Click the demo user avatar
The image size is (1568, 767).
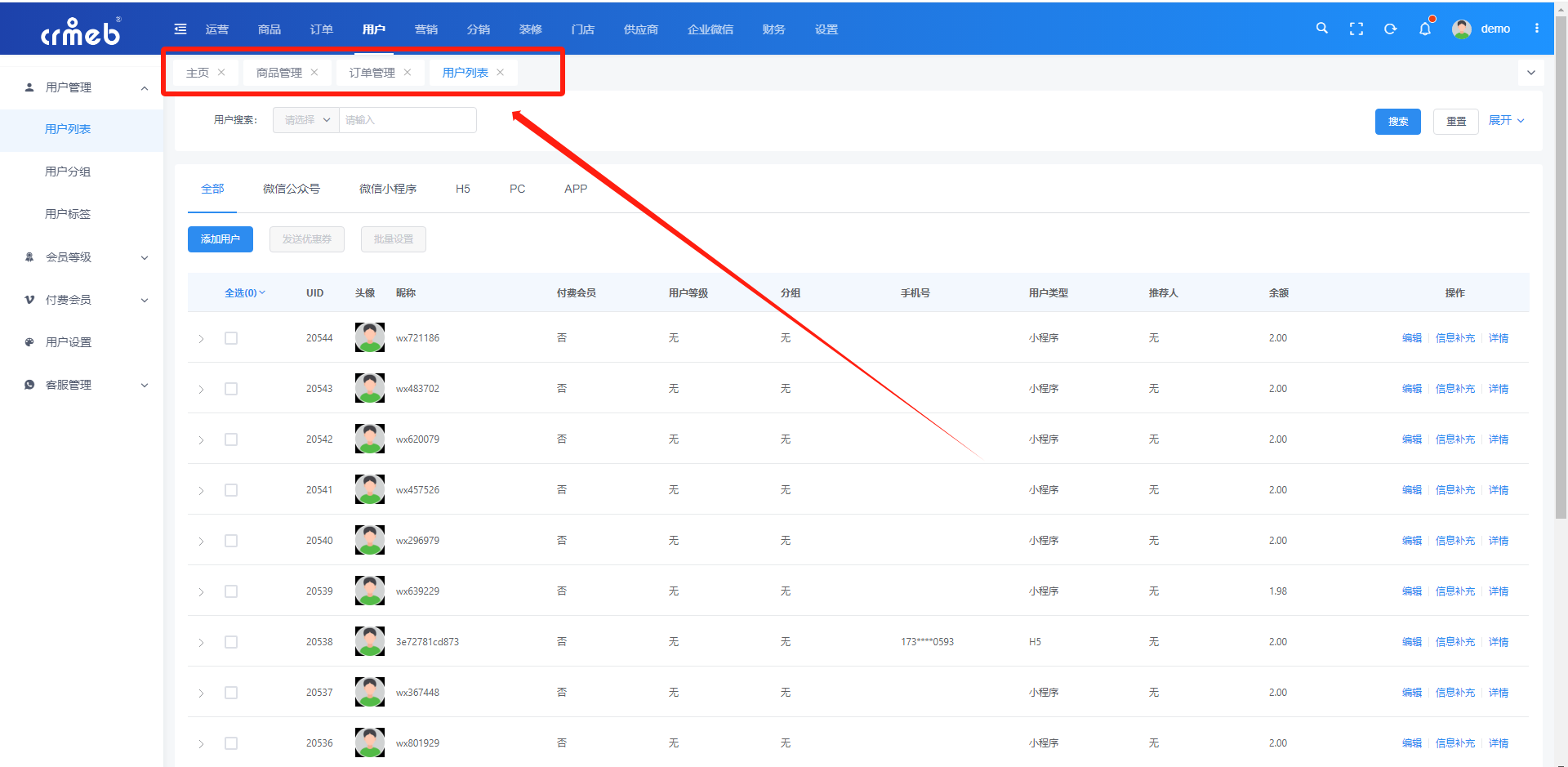[1461, 29]
